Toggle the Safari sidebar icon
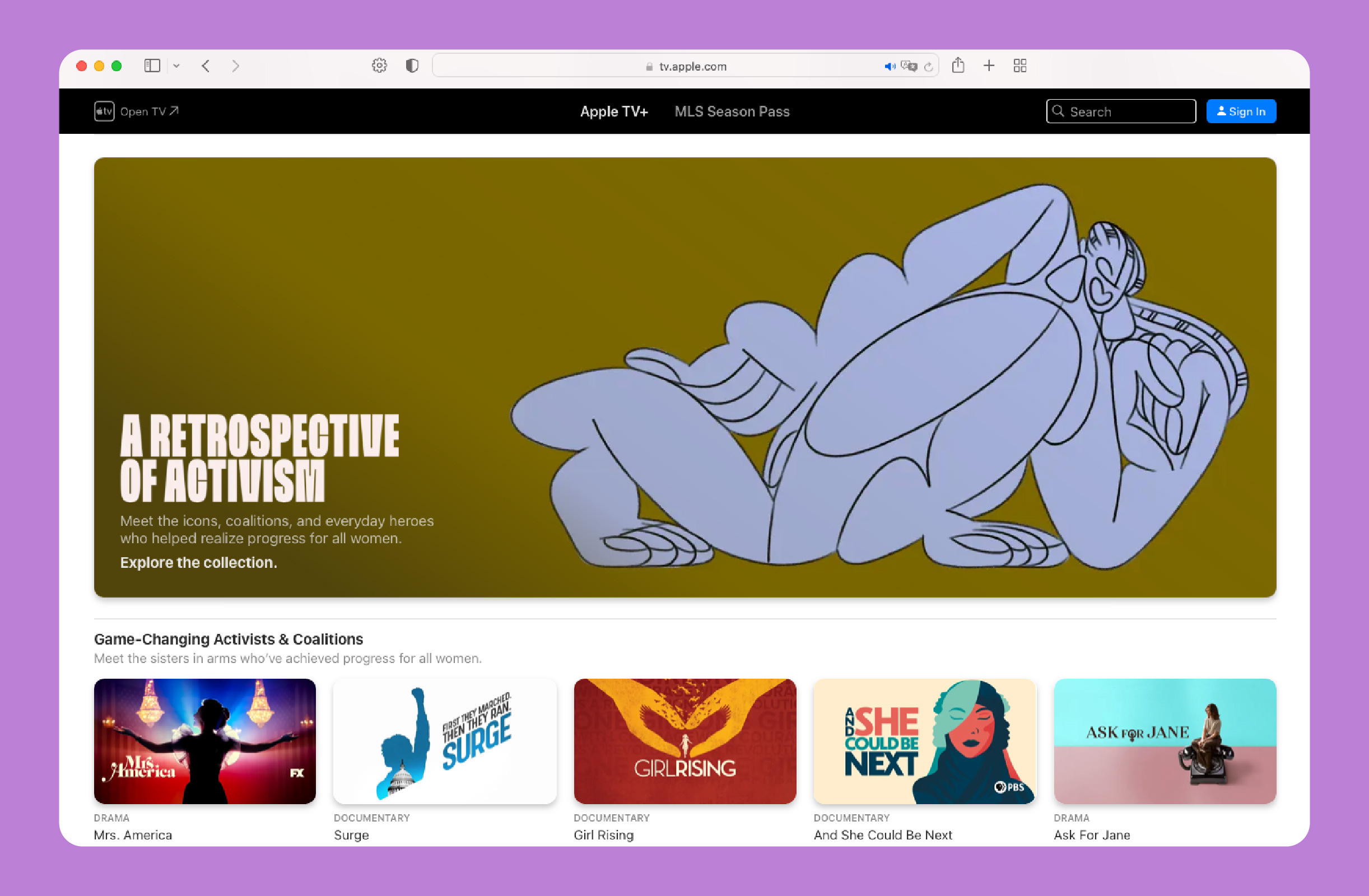 tap(152, 66)
